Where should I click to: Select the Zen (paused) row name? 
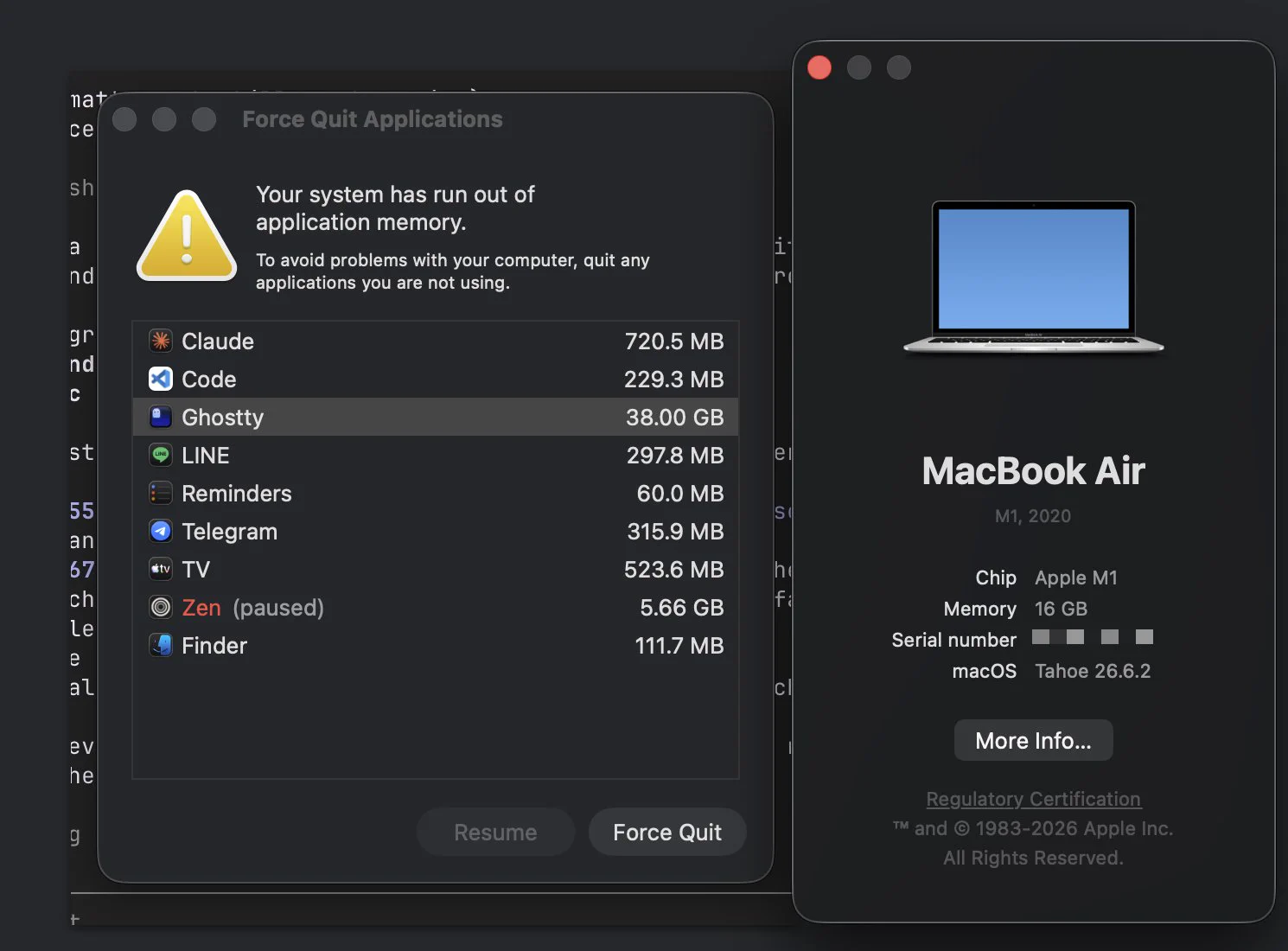pyautogui.click(x=253, y=608)
